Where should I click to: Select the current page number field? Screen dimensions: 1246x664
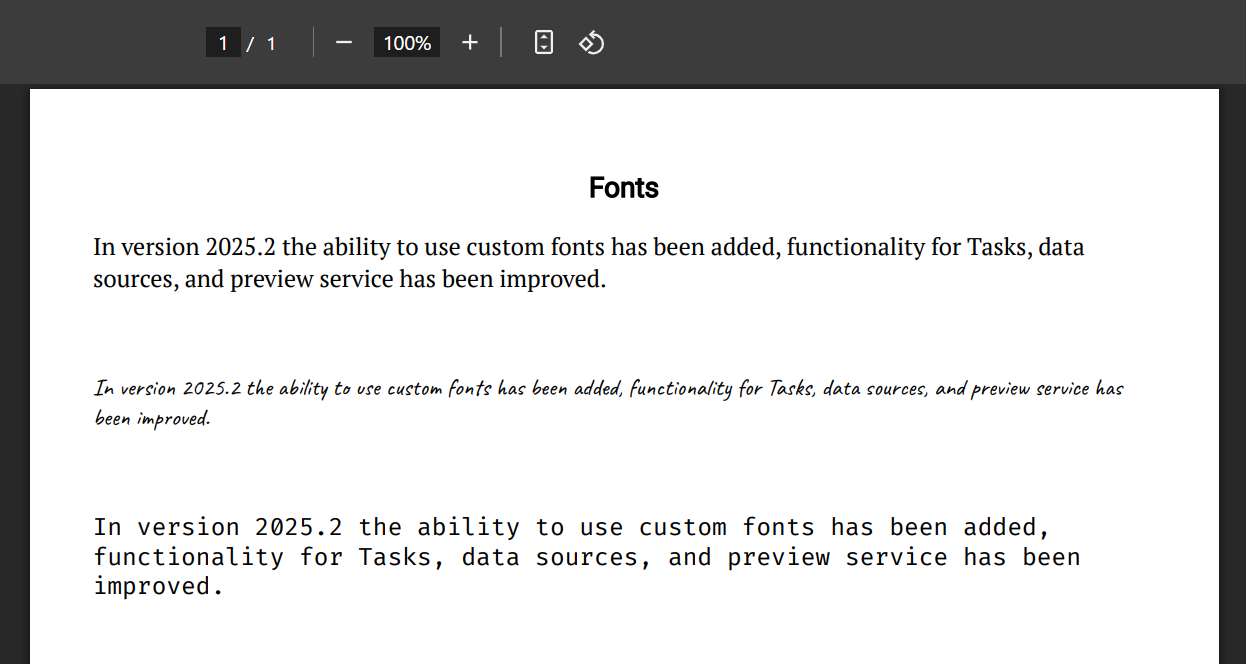point(223,43)
